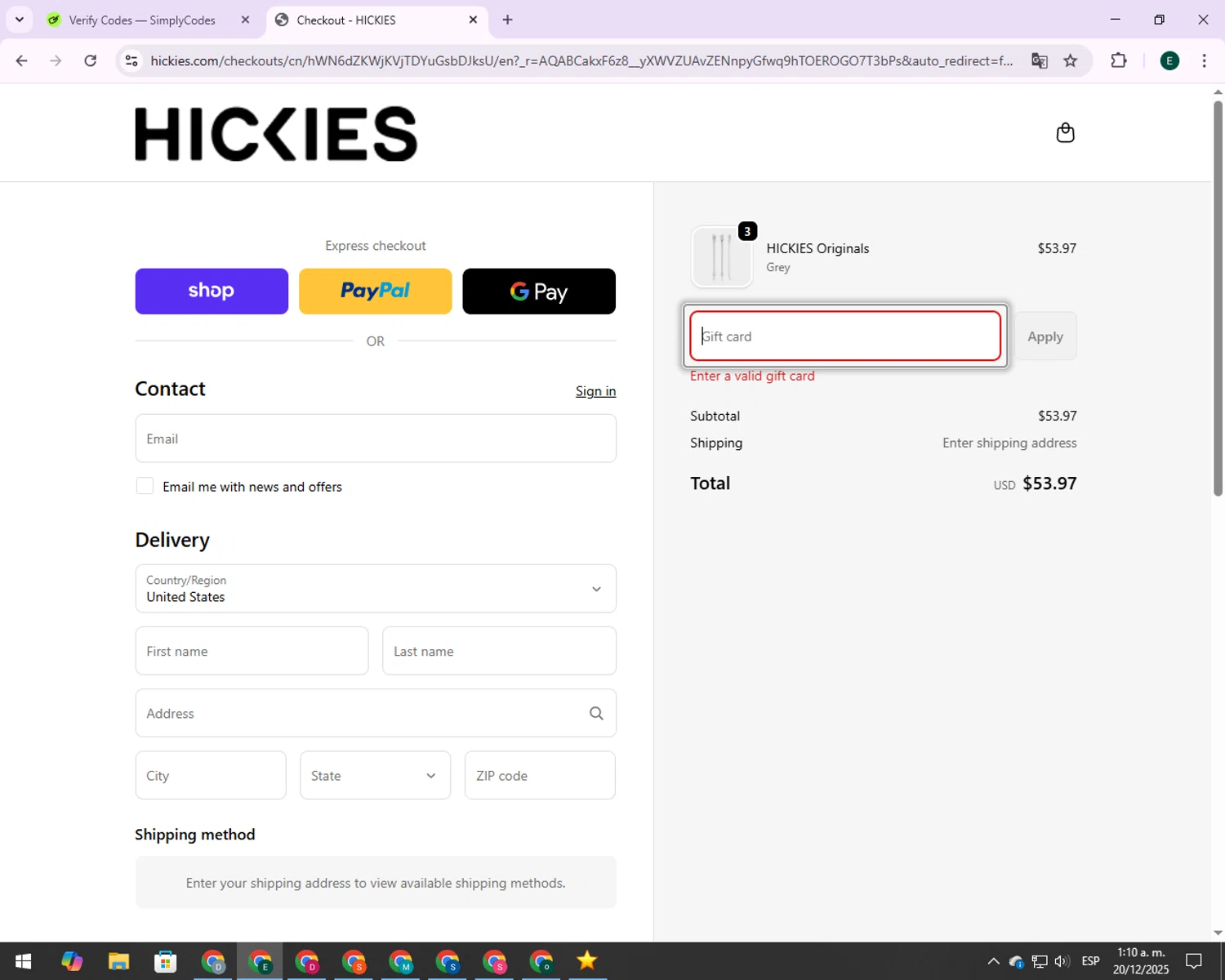Click the Sign in link
Image resolution: width=1225 pixels, height=980 pixels.
coord(595,391)
